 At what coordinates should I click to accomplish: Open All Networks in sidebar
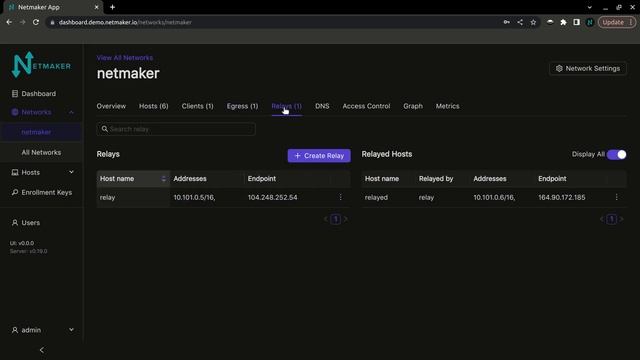coord(41,152)
